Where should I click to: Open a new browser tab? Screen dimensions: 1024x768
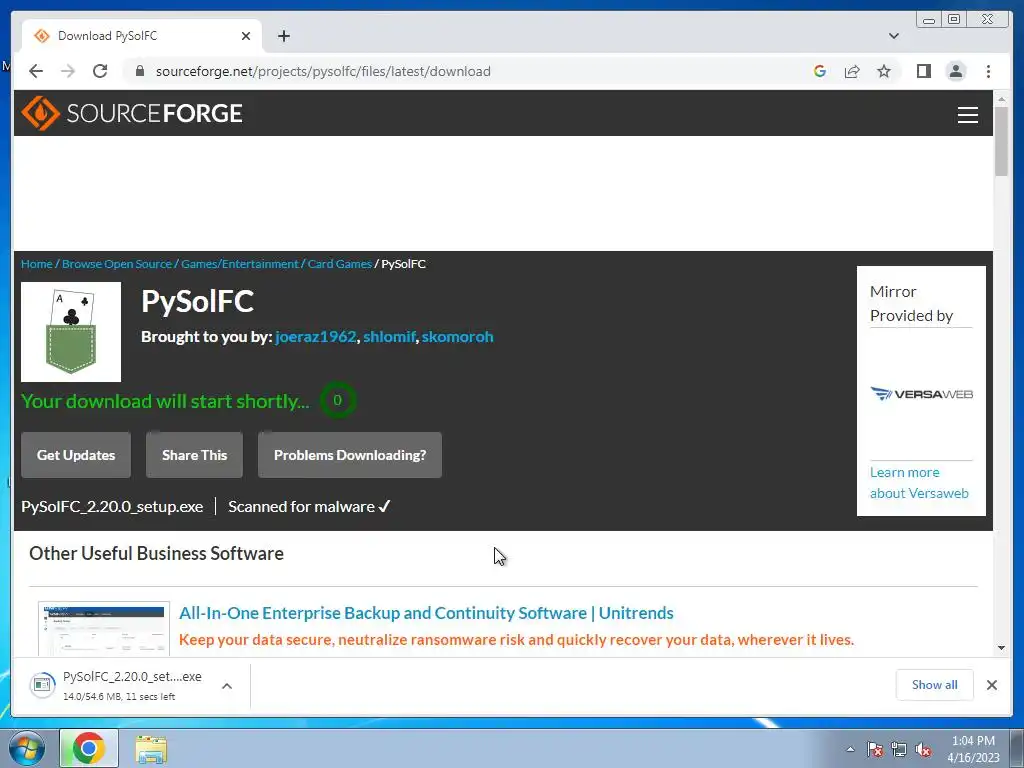point(283,36)
